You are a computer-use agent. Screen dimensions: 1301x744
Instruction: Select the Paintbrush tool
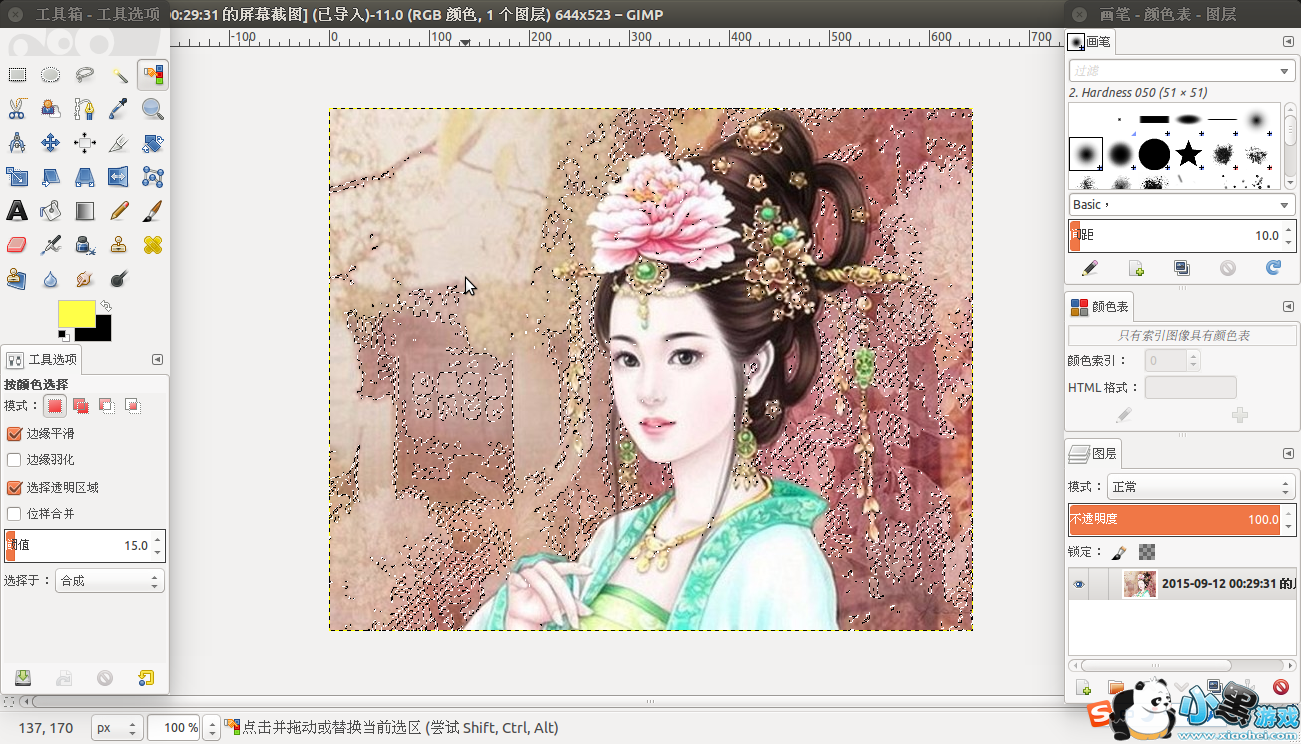(153, 211)
